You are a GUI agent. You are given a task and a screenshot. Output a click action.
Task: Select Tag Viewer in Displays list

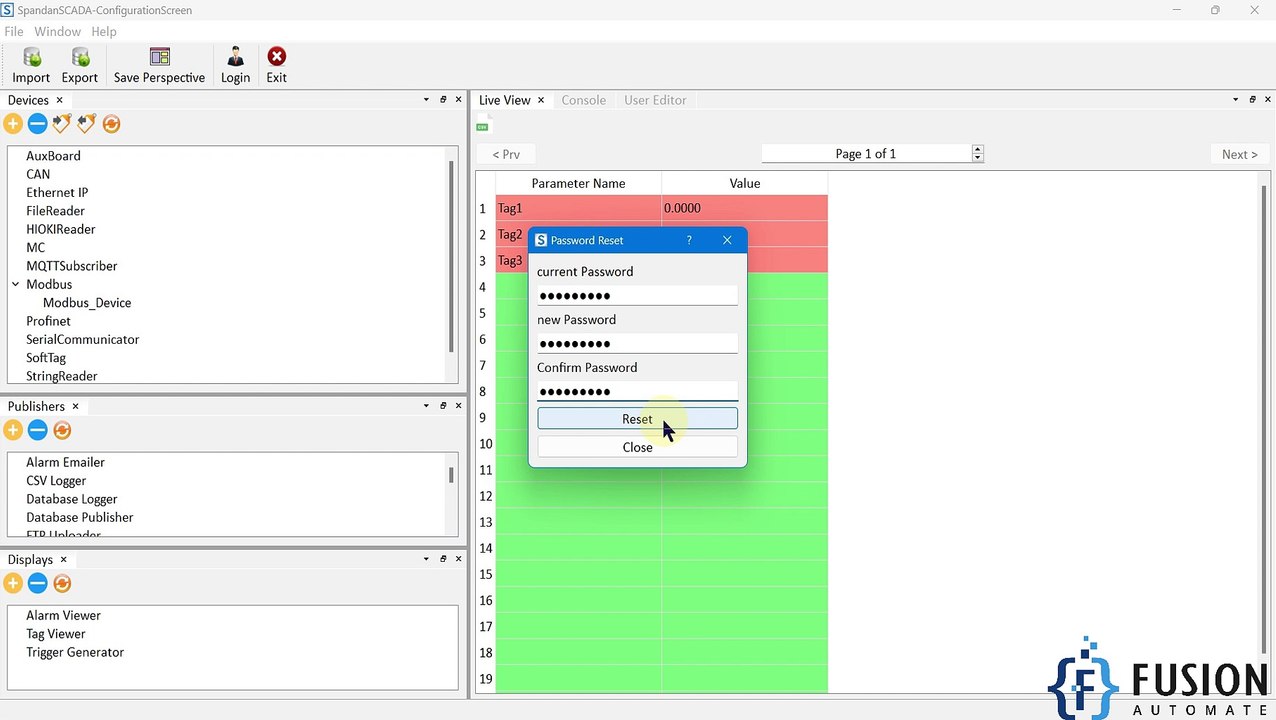pos(56,634)
